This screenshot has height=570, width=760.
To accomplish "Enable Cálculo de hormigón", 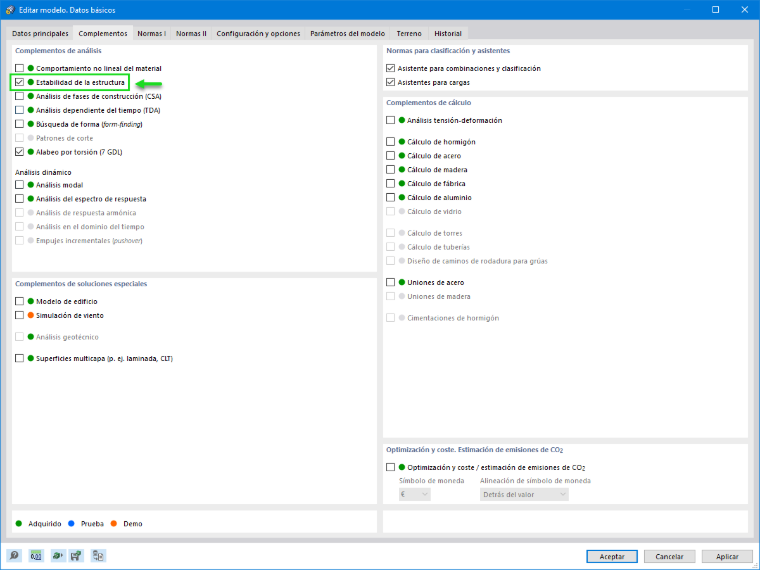I will [x=391, y=142].
